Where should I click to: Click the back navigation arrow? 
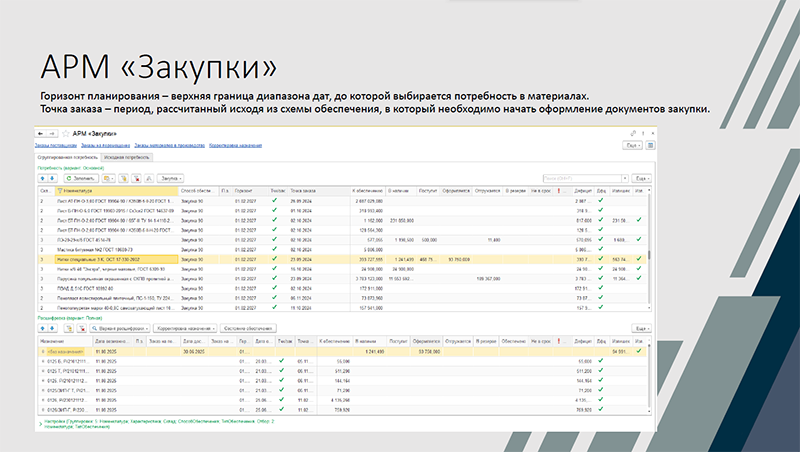tap(41, 133)
